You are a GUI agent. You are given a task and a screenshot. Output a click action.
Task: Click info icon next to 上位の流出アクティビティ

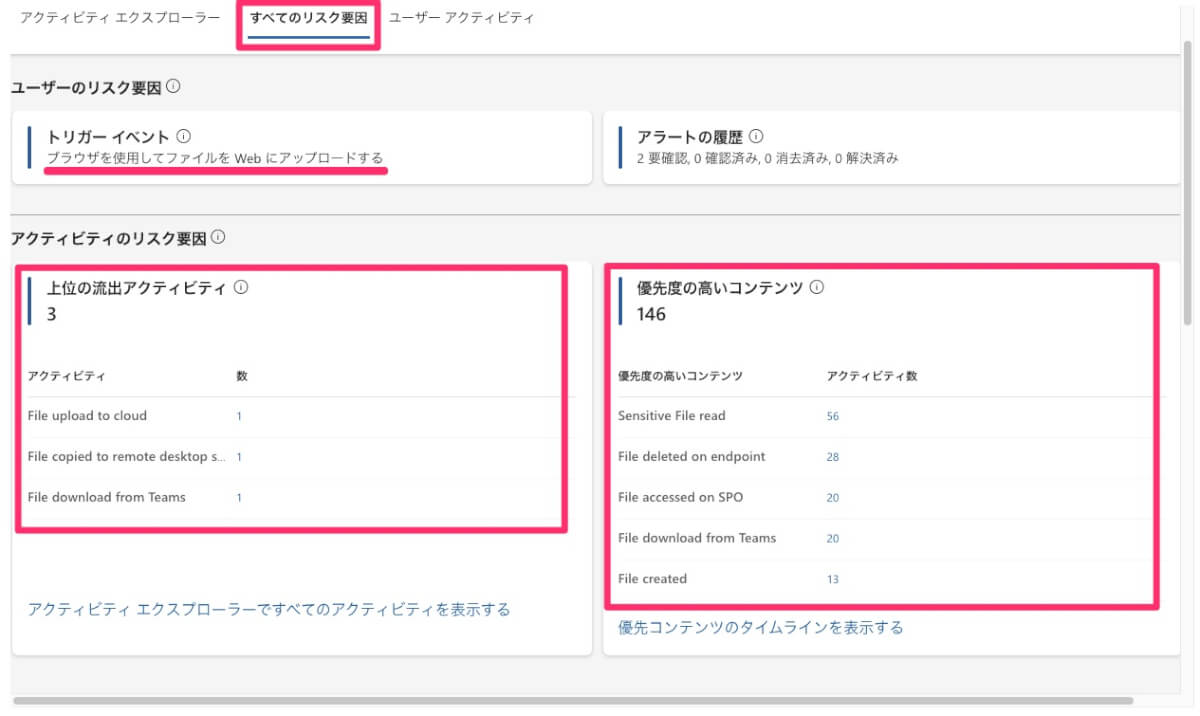click(240, 288)
